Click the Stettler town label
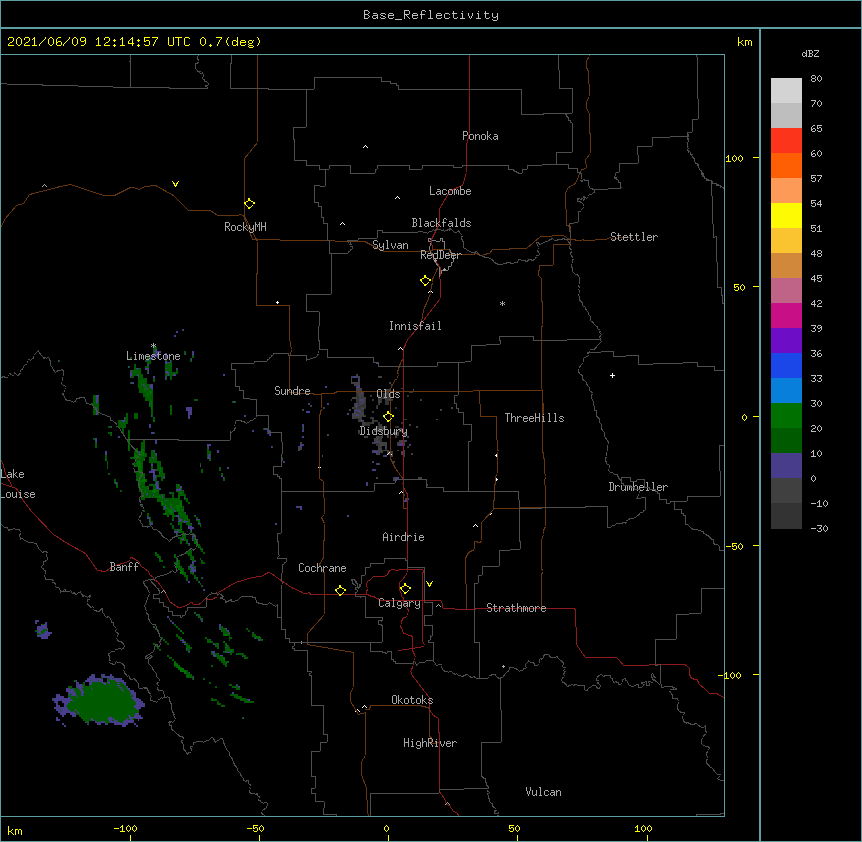The width and height of the screenshot is (862, 842). point(633,237)
